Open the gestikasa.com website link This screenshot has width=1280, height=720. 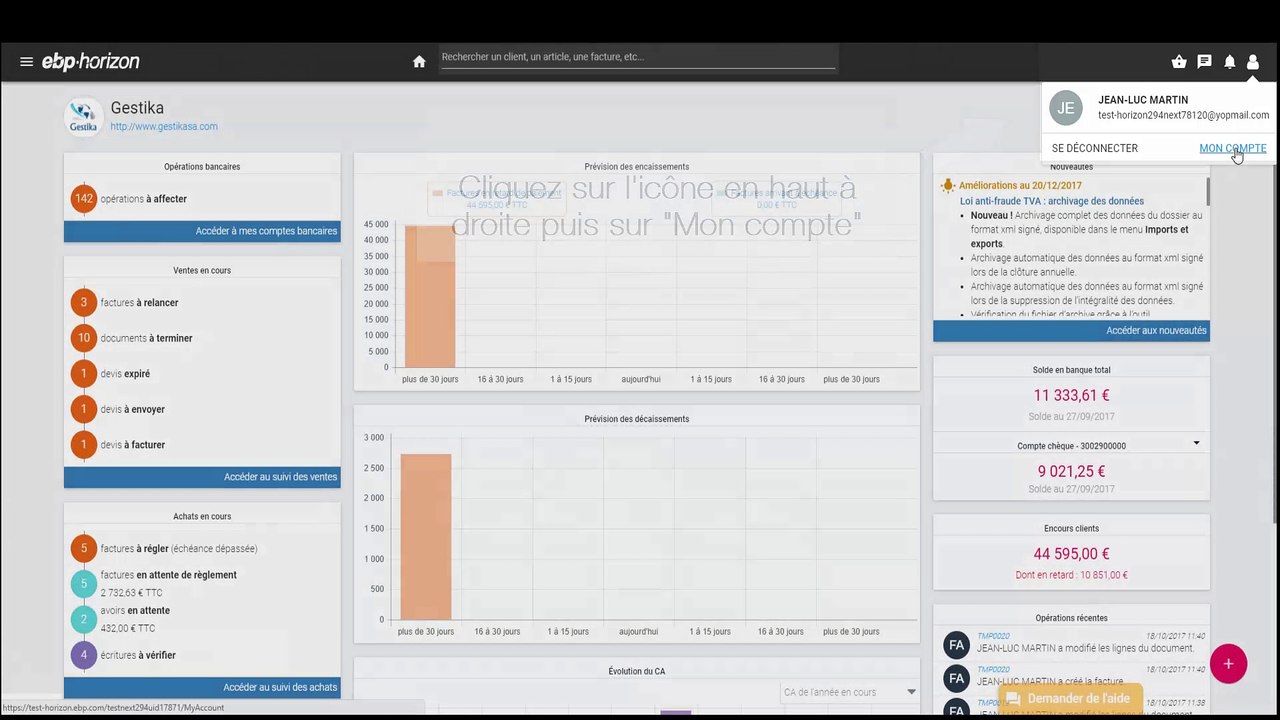click(x=164, y=127)
